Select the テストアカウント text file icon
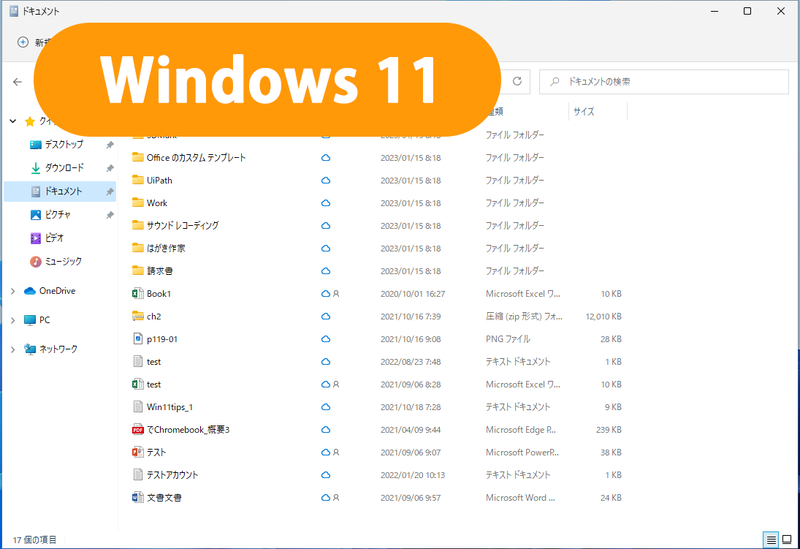This screenshot has width=800, height=549. [138, 475]
